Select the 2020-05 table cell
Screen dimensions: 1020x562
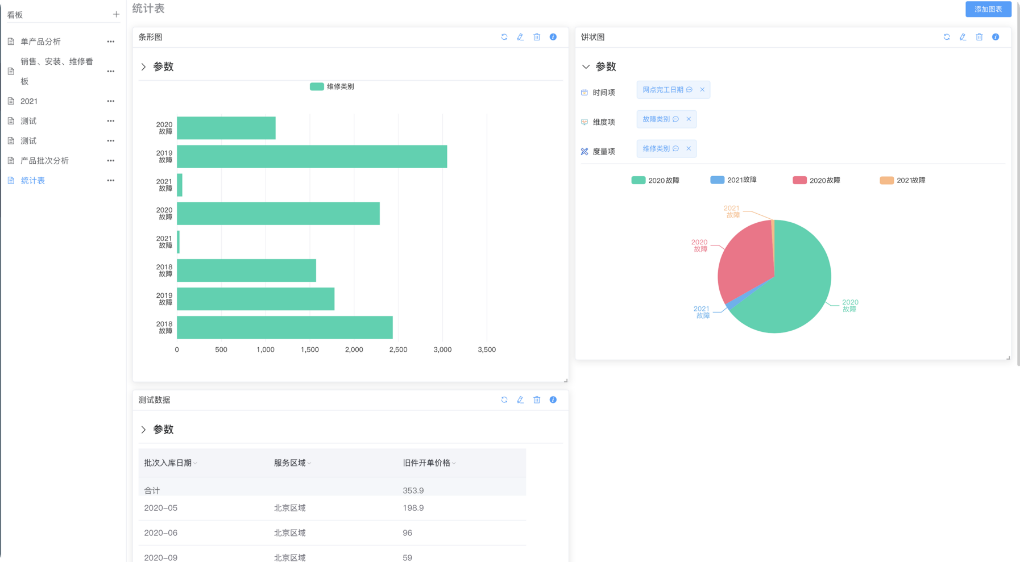click(161, 508)
